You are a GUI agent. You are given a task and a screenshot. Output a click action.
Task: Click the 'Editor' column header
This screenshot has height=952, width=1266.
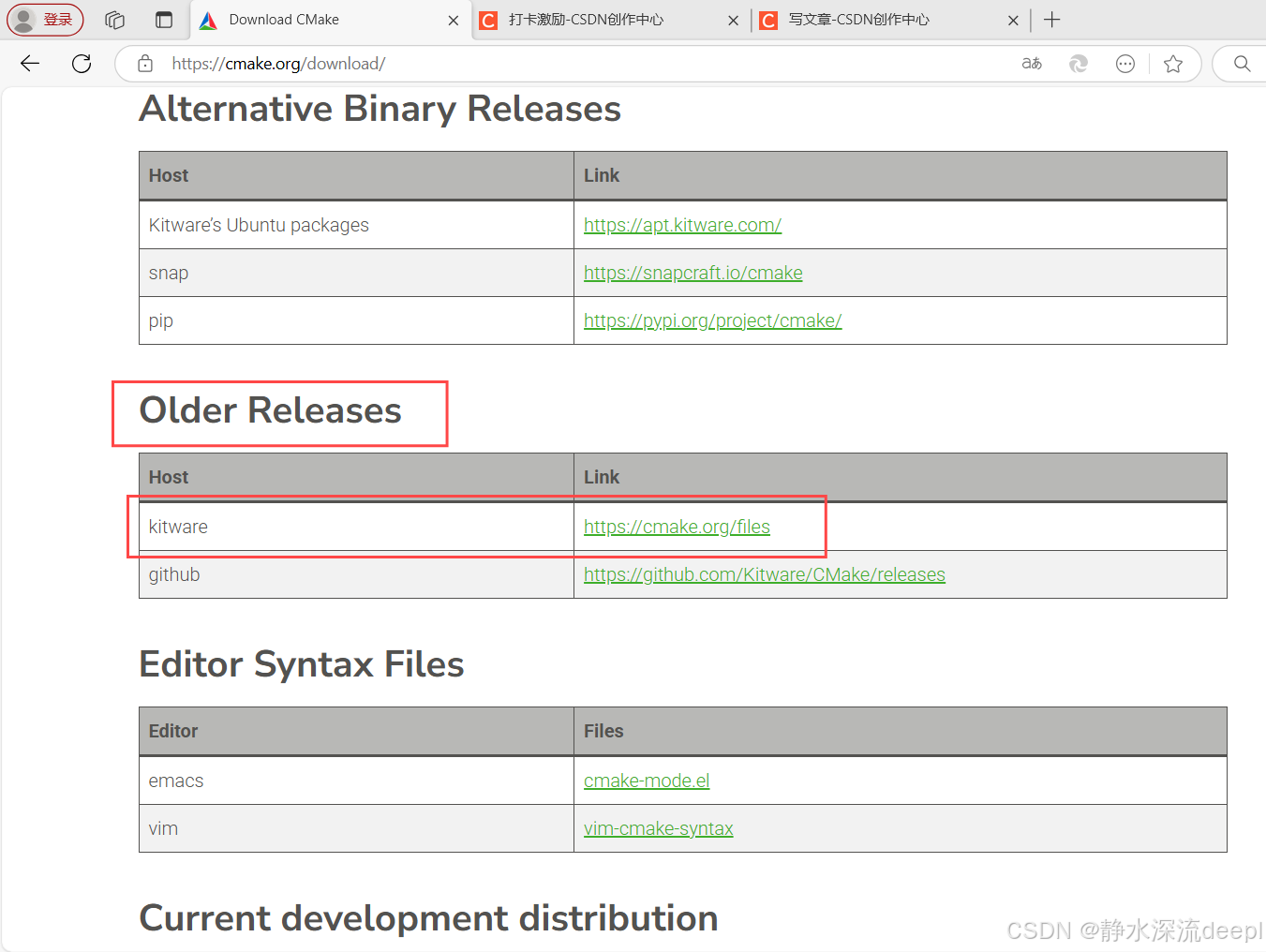click(356, 731)
